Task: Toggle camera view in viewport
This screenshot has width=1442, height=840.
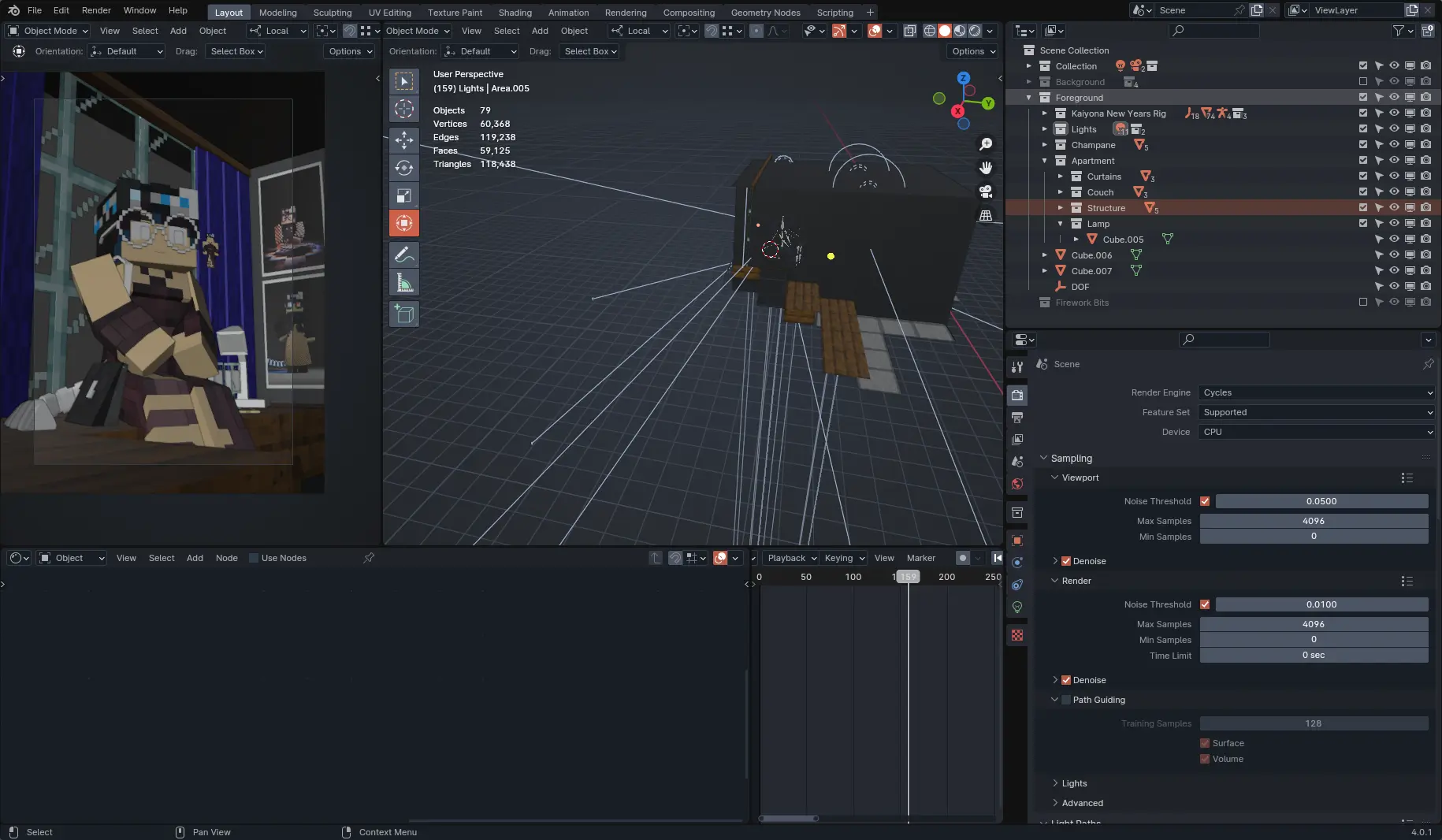Action: point(985,191)
